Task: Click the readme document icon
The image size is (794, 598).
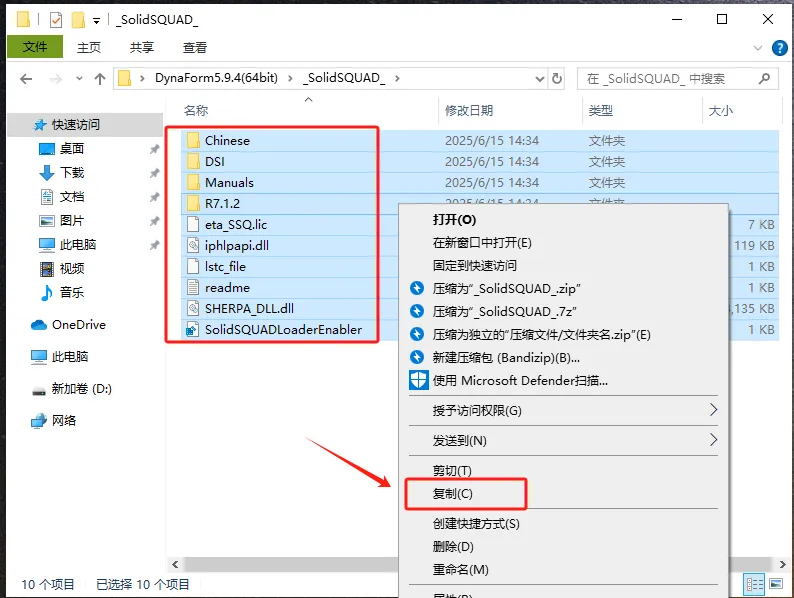Action: tap(193, 288)
